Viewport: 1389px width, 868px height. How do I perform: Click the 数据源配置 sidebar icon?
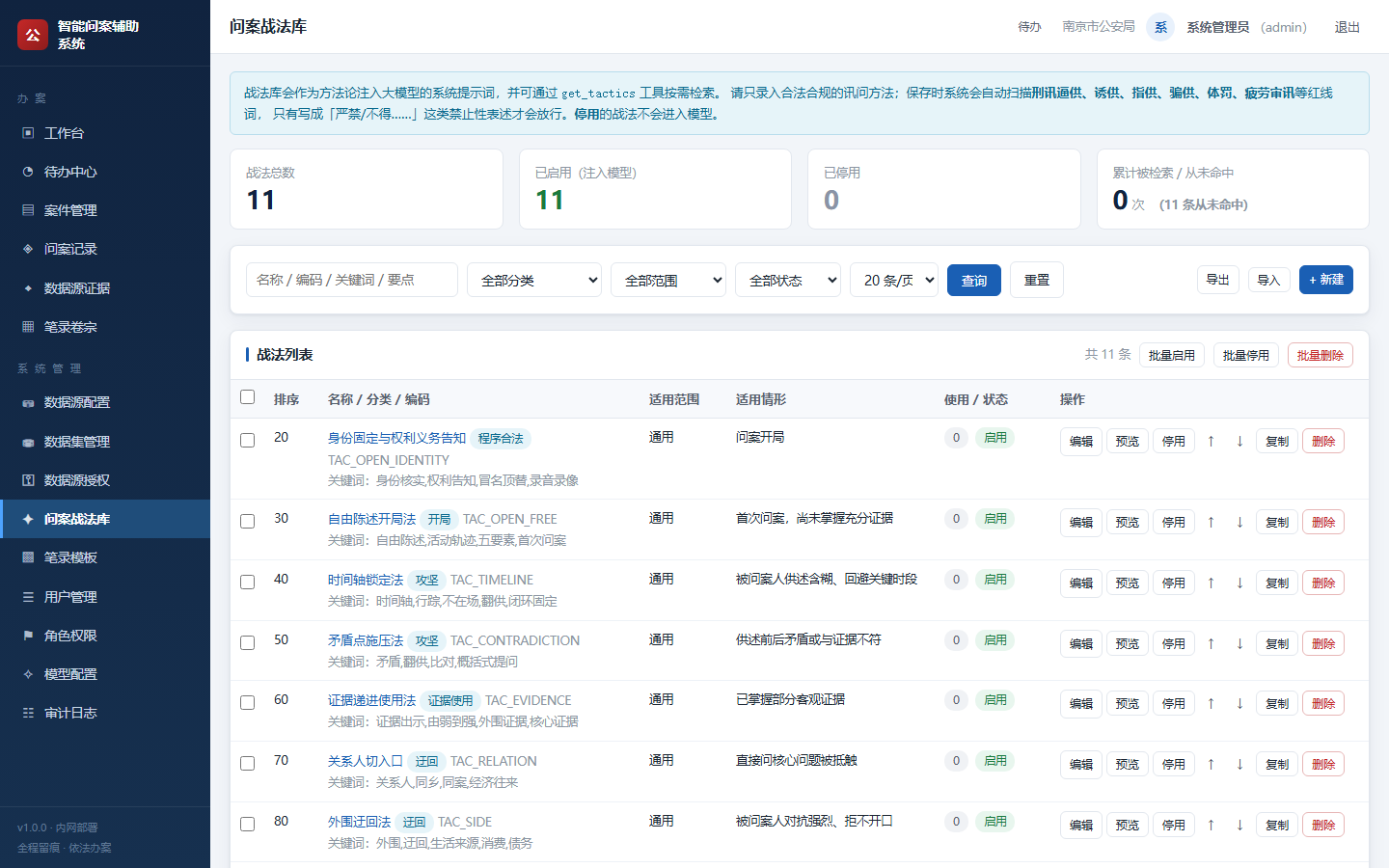[28, 402]
